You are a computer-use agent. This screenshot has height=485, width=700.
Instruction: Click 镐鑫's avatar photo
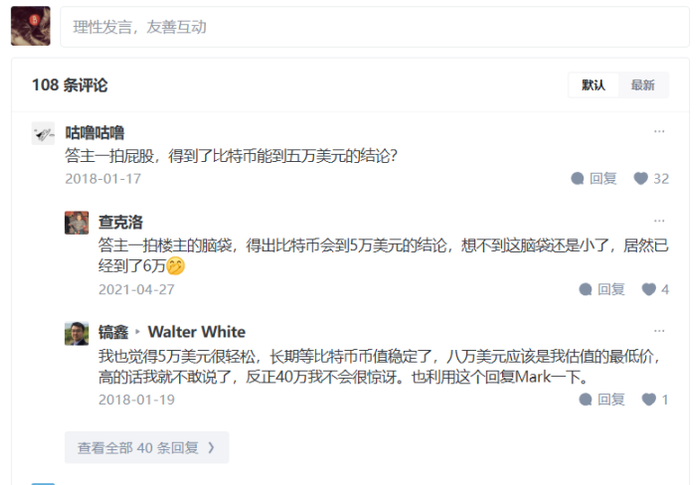coord(77,334)
